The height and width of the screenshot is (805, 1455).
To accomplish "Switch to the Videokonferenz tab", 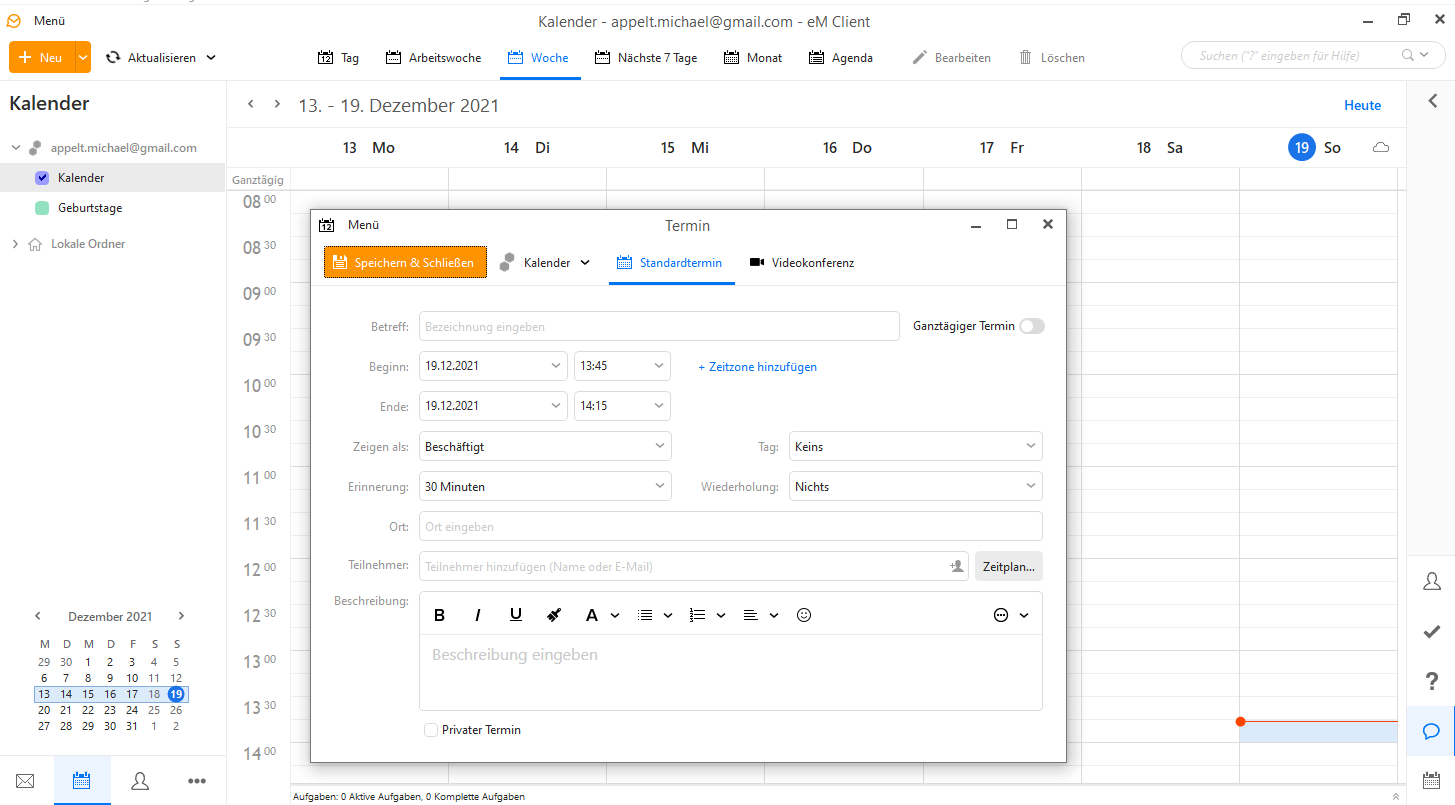I will coord(802,263).
